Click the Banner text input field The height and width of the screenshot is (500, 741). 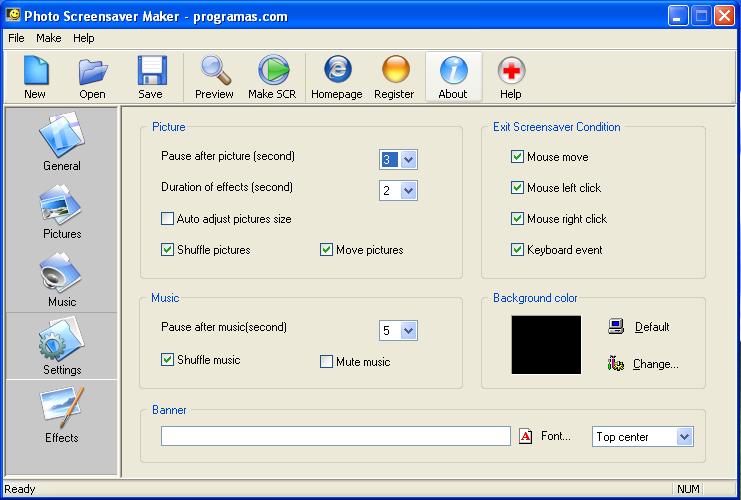(336, 436)
